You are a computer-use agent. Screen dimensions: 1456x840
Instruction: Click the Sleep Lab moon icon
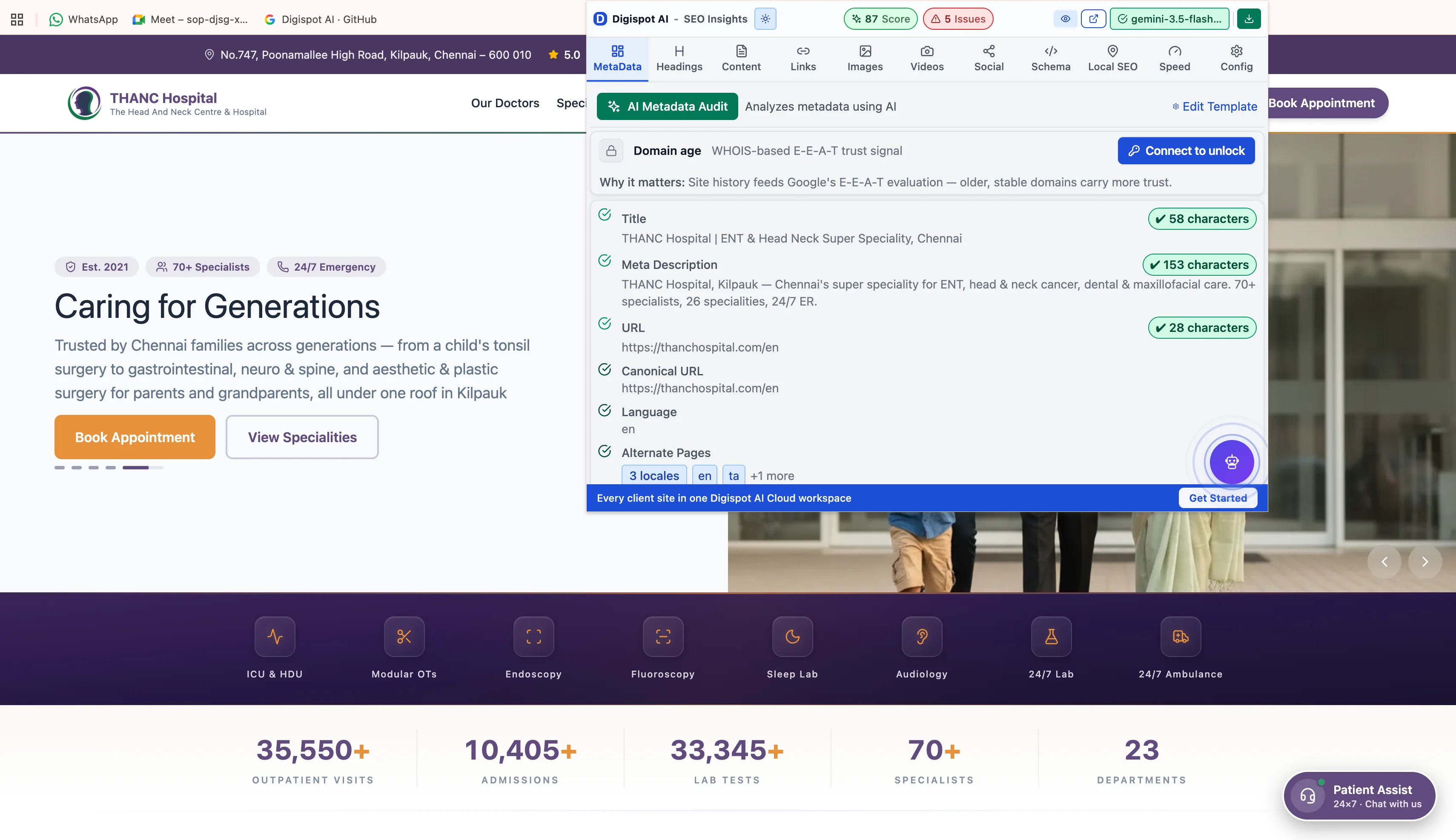792,637
